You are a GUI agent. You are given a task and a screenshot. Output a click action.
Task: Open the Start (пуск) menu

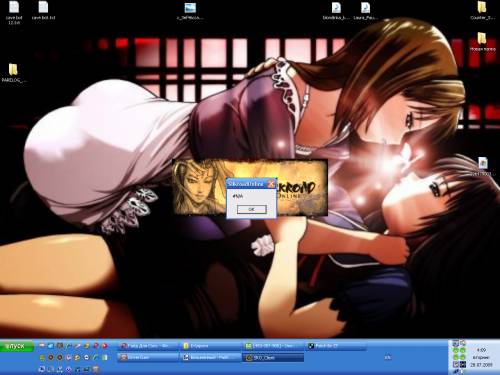click(x=16, y=346)
